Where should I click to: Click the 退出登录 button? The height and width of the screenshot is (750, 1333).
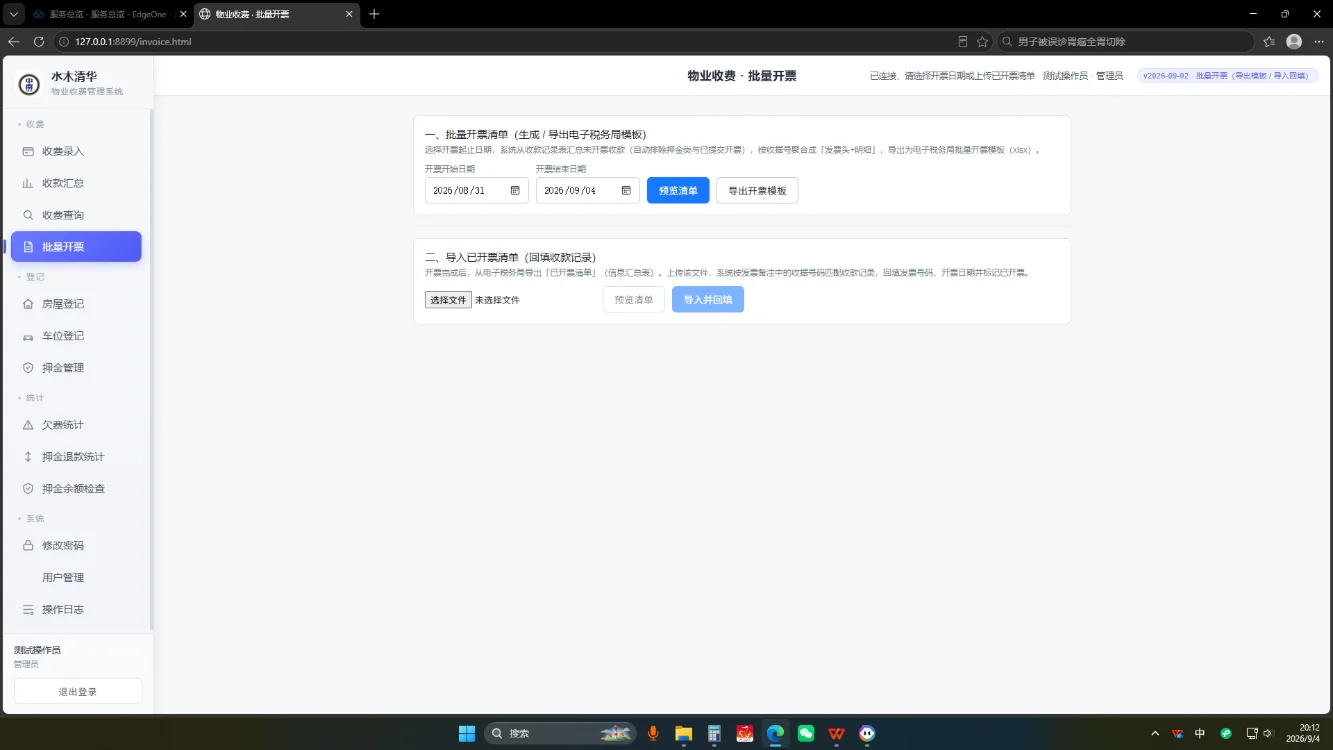click(78, 691)
